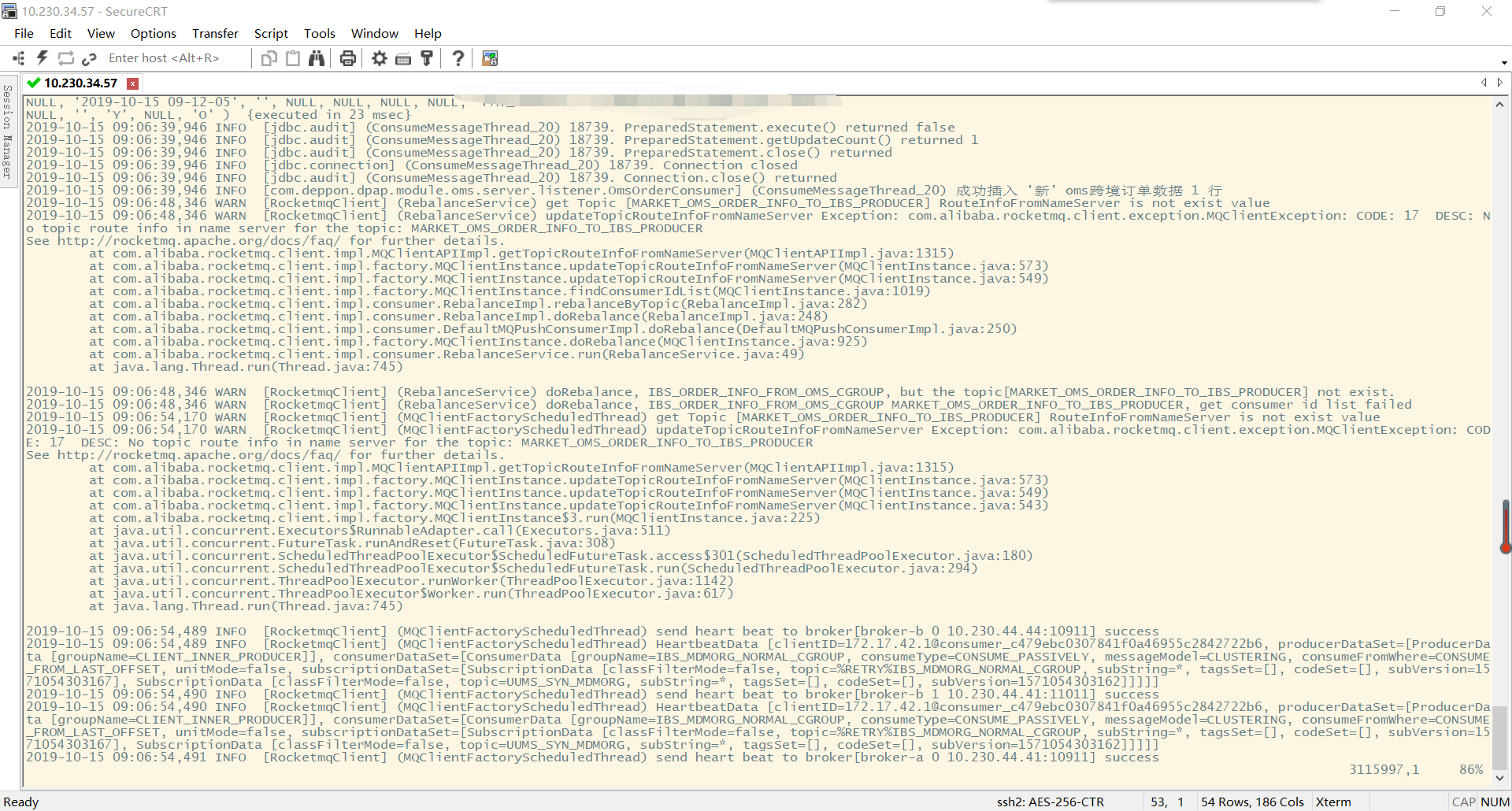Click the green check mark on the 10.230.34.57 tab

33,83
